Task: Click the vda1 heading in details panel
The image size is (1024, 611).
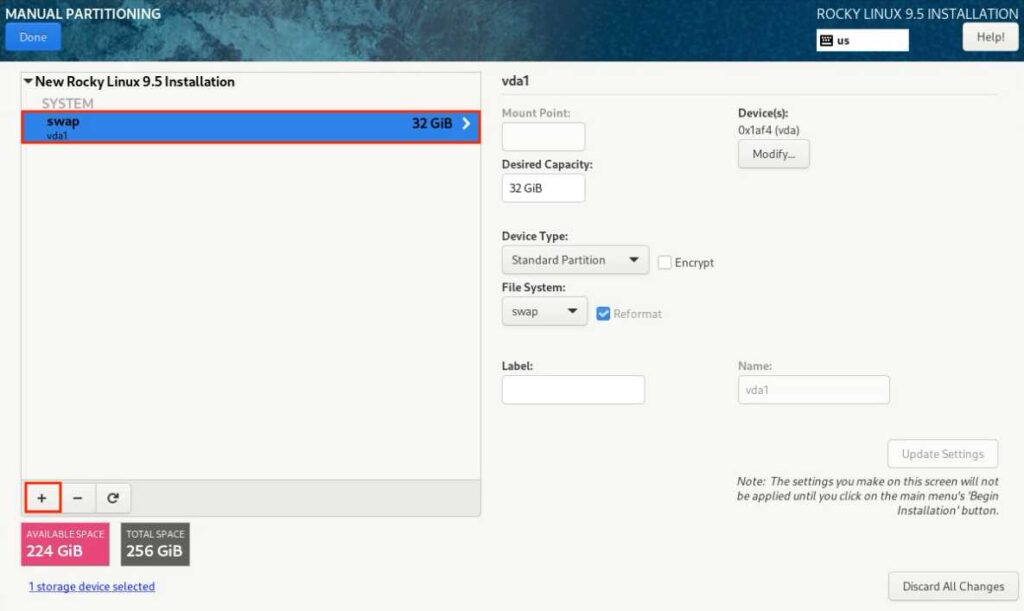Action: click(515, 81)
